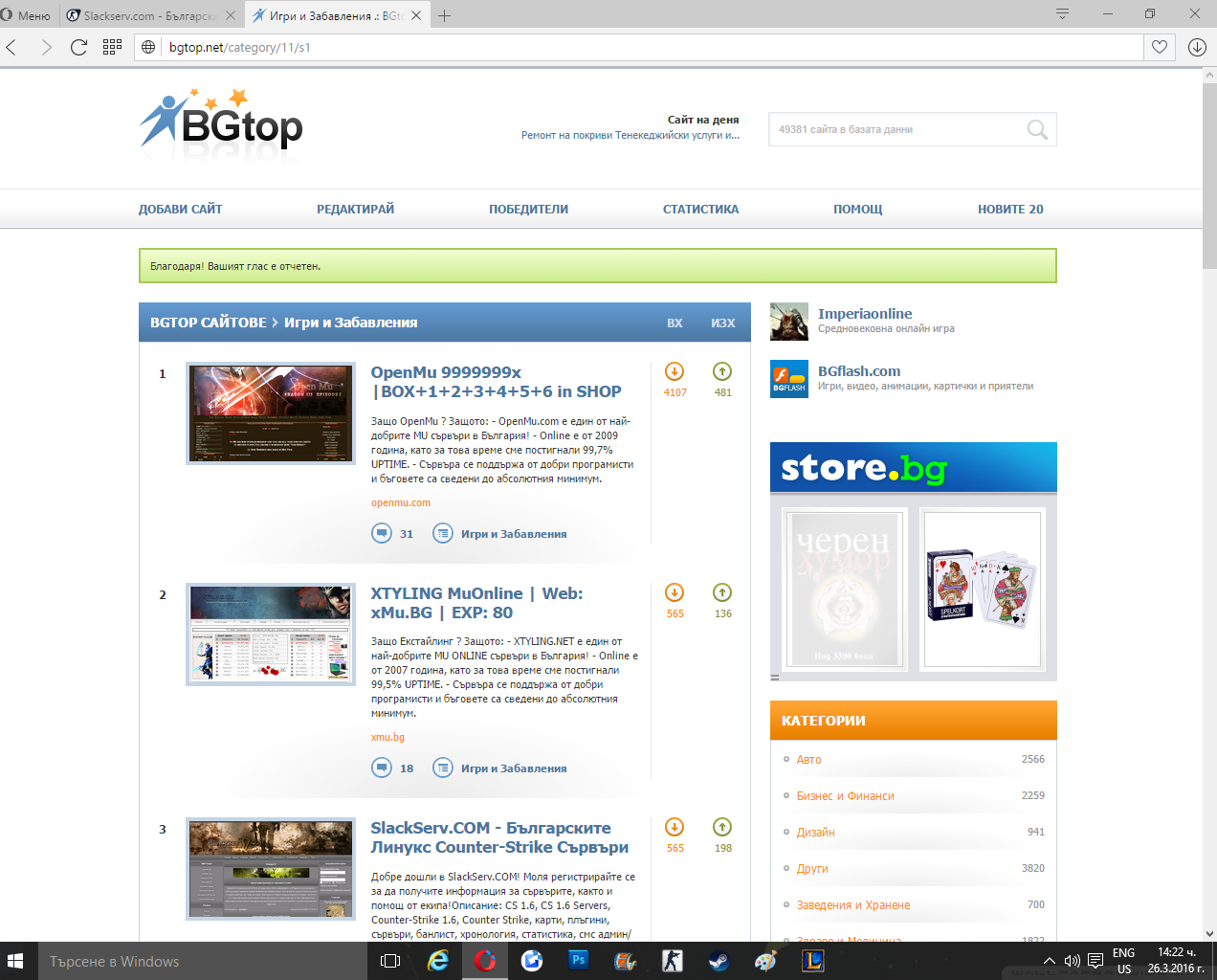The width and height of the screenshot is (1217, 980).
Task: Open ПОБЕДИТЕЛИ menu item
Action: pyautogui.click(x=528, y=209)
